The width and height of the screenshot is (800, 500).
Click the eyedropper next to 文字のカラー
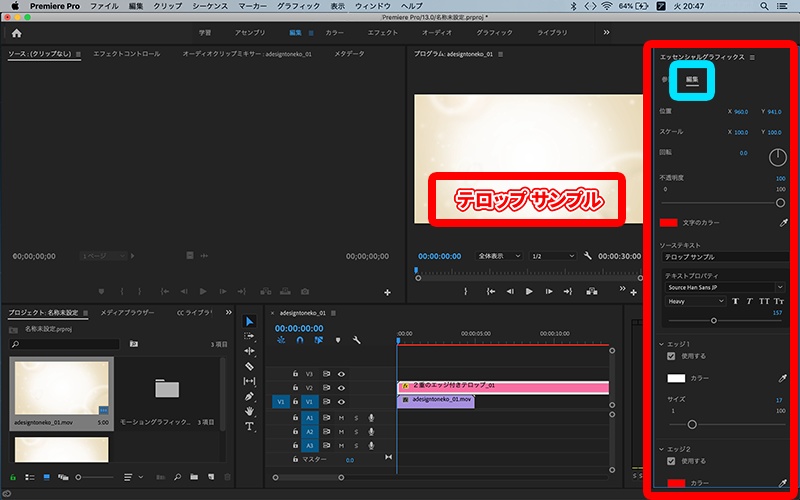point(783,222)
